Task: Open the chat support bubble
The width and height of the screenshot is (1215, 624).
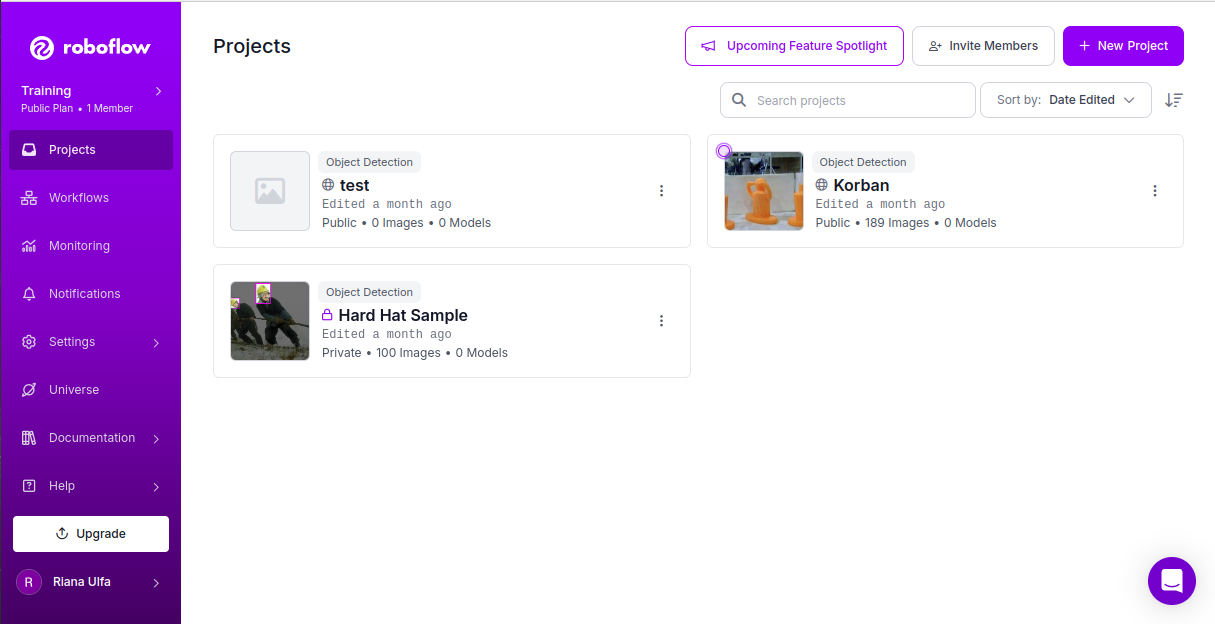Action: pos(1171,581)
